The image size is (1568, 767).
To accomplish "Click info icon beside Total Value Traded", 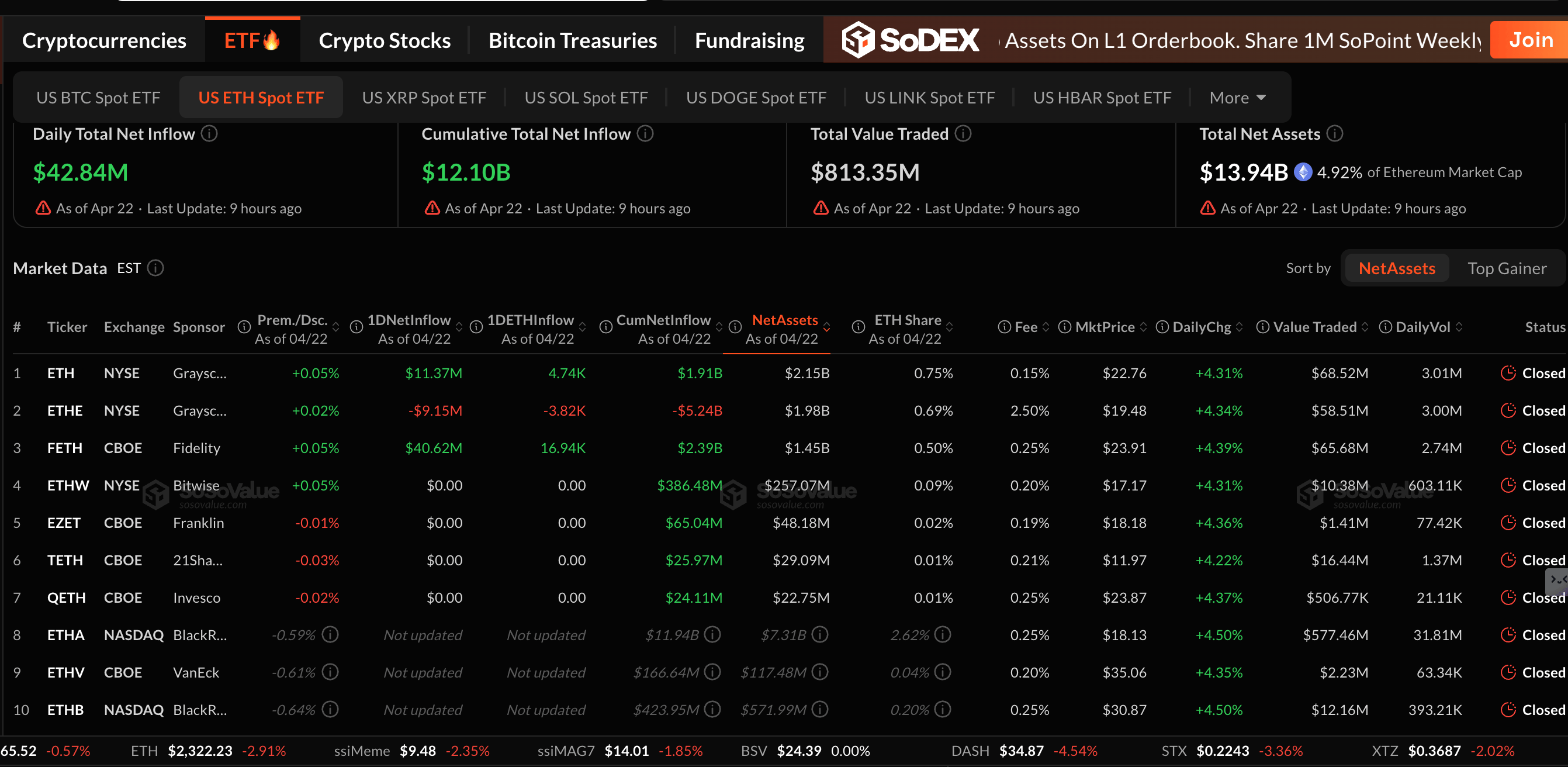I will tap(963, 133).
